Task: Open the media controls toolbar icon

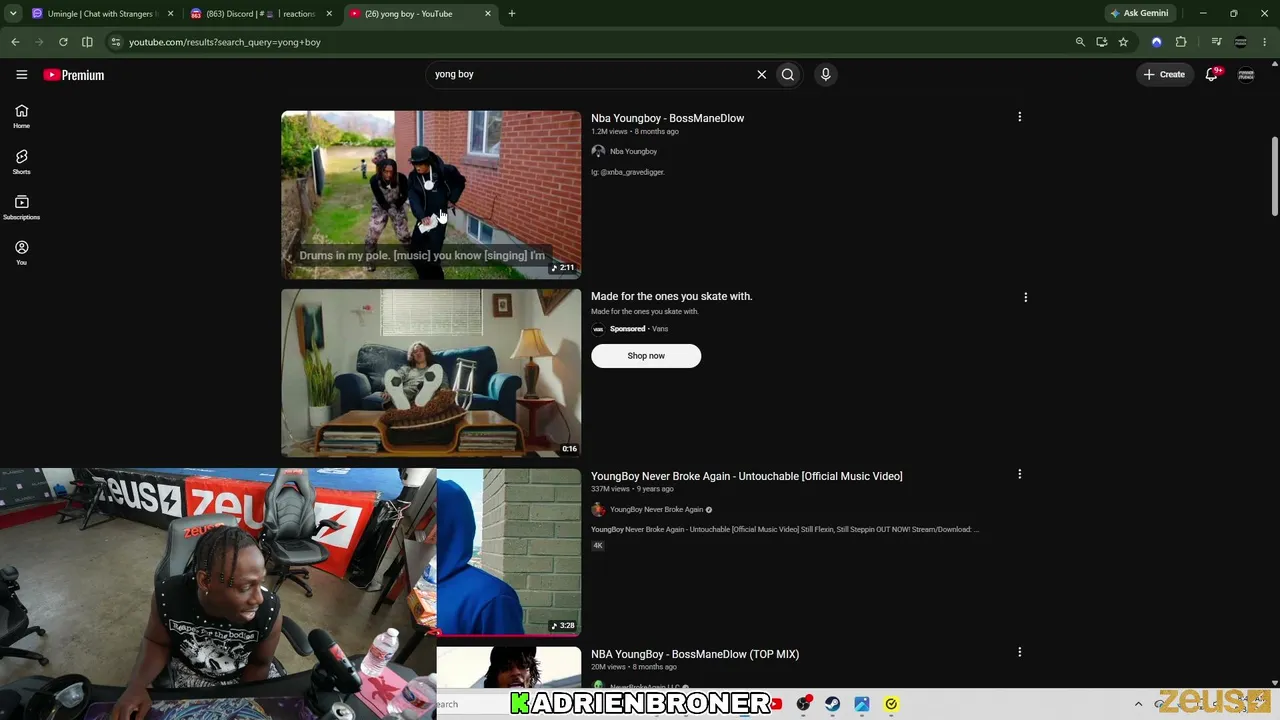Action: [x=1216, y=42]
